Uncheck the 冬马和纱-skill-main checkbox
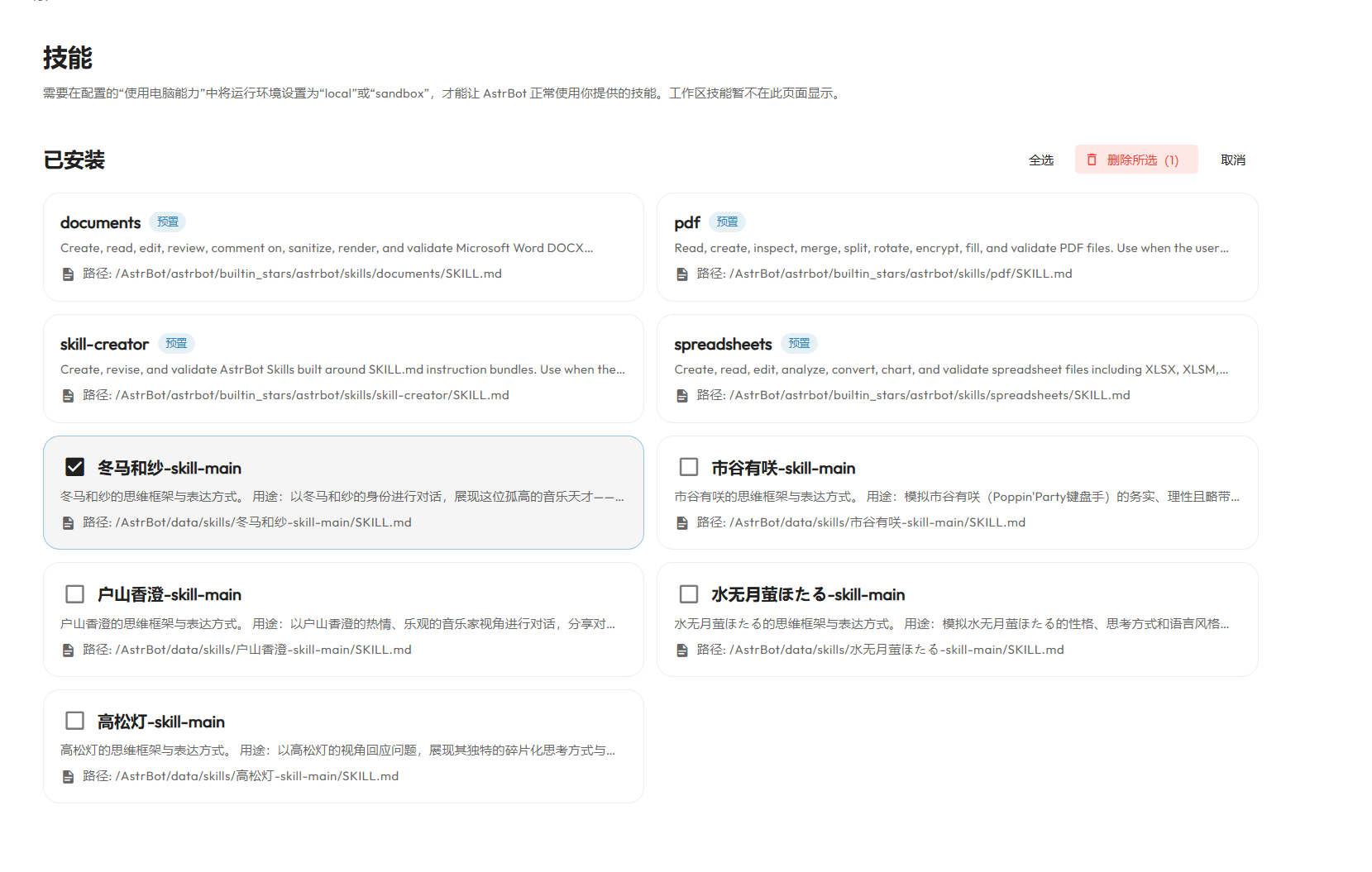 pyautogui.click(x=74, y=467)
